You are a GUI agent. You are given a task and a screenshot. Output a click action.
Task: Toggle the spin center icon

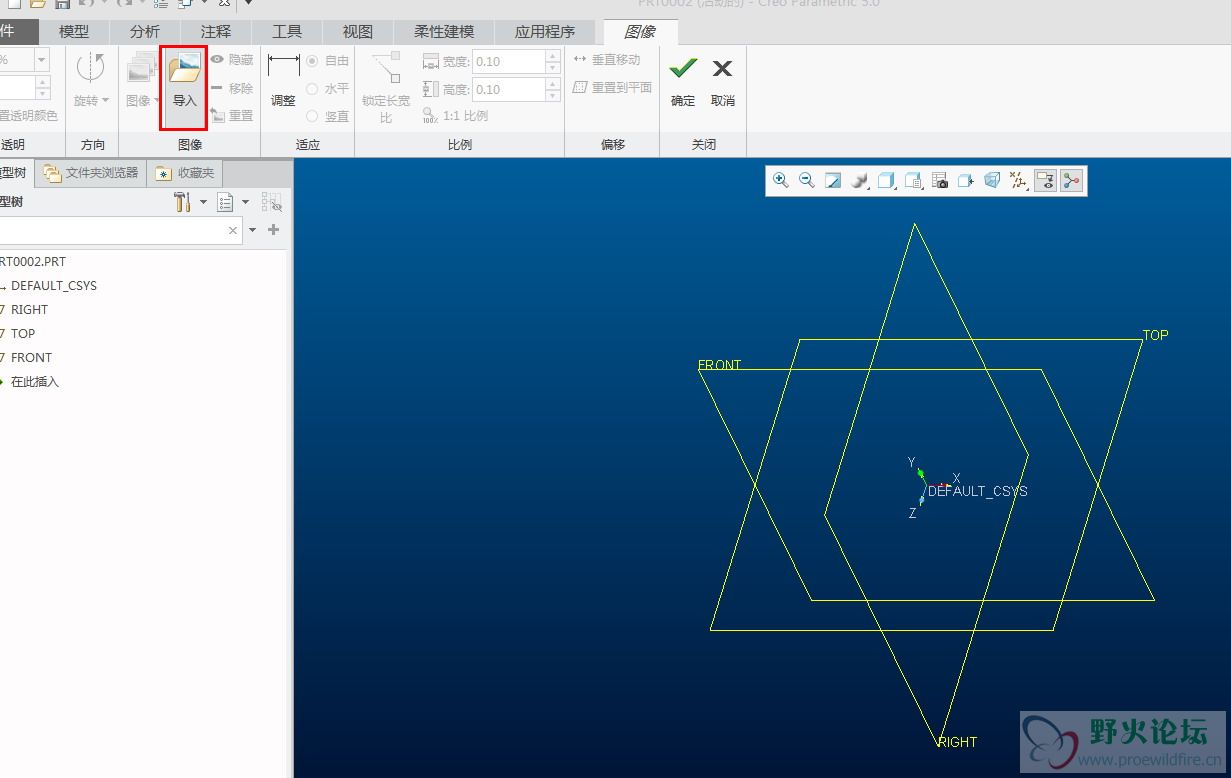tap(1072, 181)
